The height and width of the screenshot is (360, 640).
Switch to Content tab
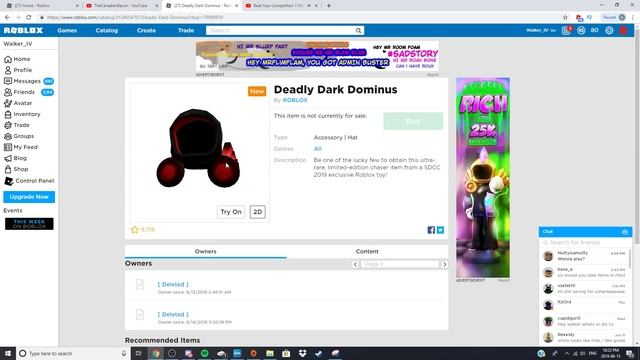click(367, 251)
